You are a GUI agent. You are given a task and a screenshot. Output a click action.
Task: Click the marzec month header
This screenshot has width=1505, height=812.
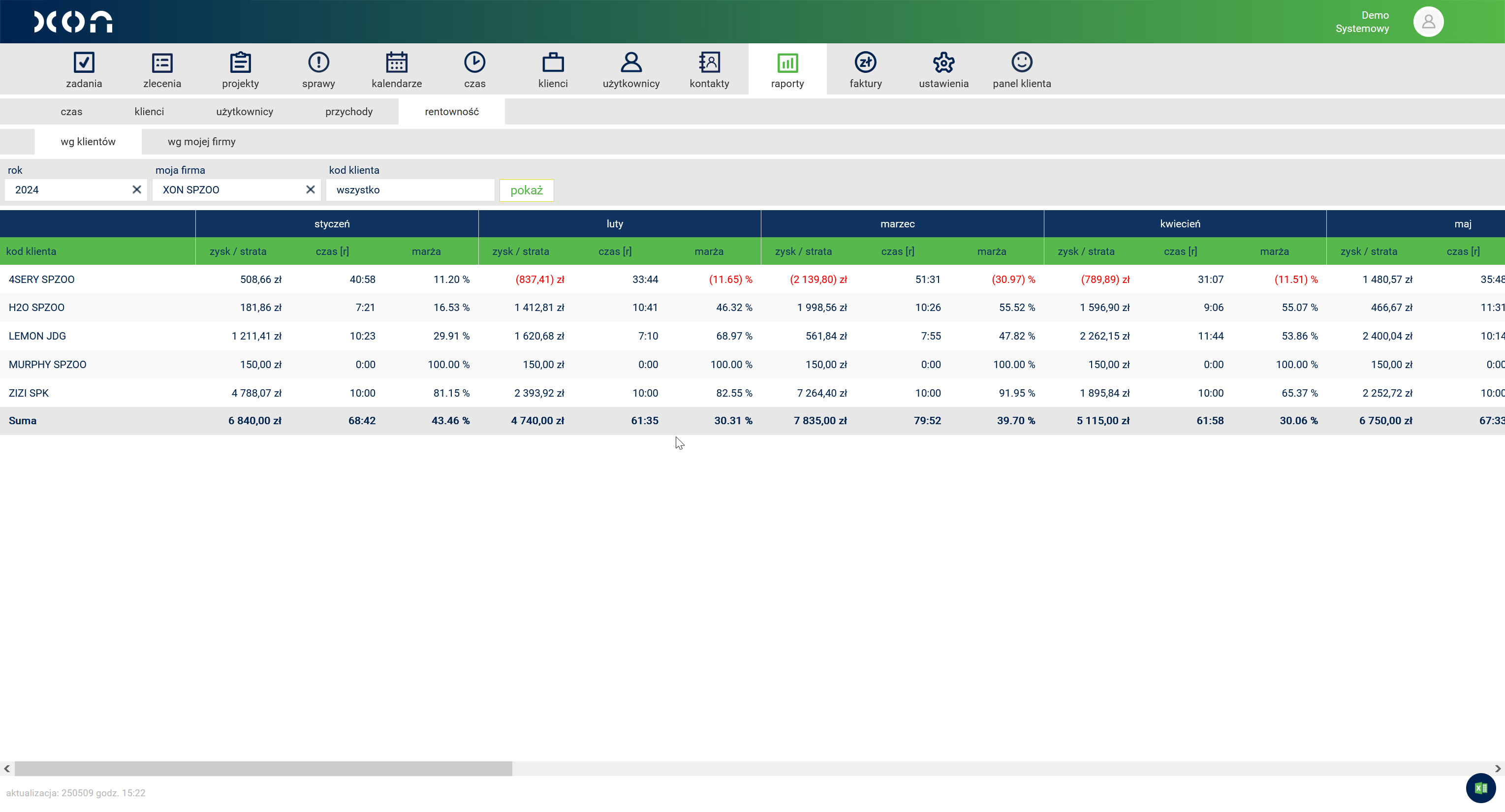pos(897,224)
